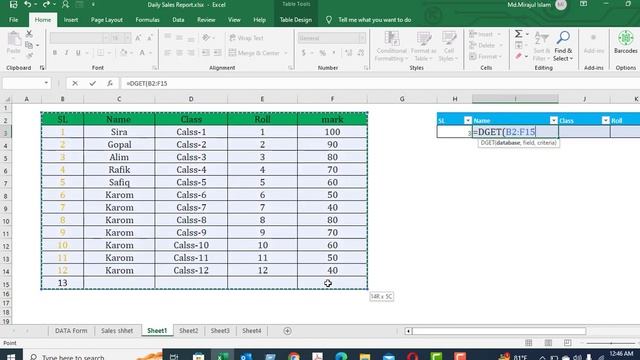Image resolution: width=640 pixels, height=360 pixels.
Task: Click the user account avatar
Action: pyautogui.click(x=561, y=5)
